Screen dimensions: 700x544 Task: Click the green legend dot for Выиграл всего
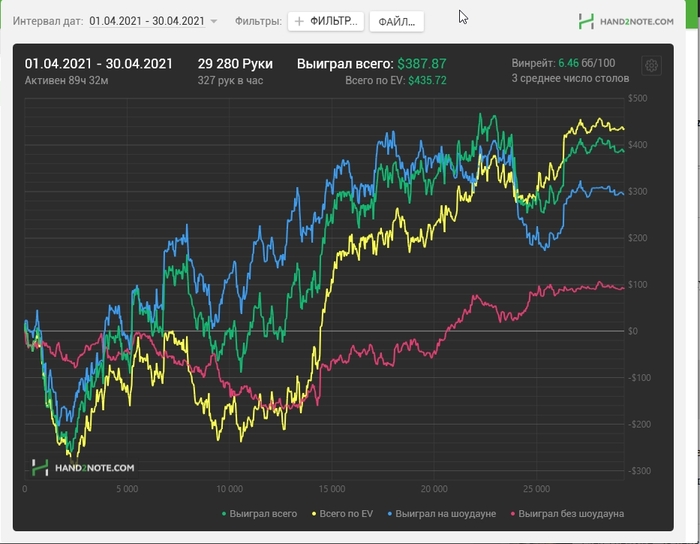pyautogui.click(x=224, y=514)
